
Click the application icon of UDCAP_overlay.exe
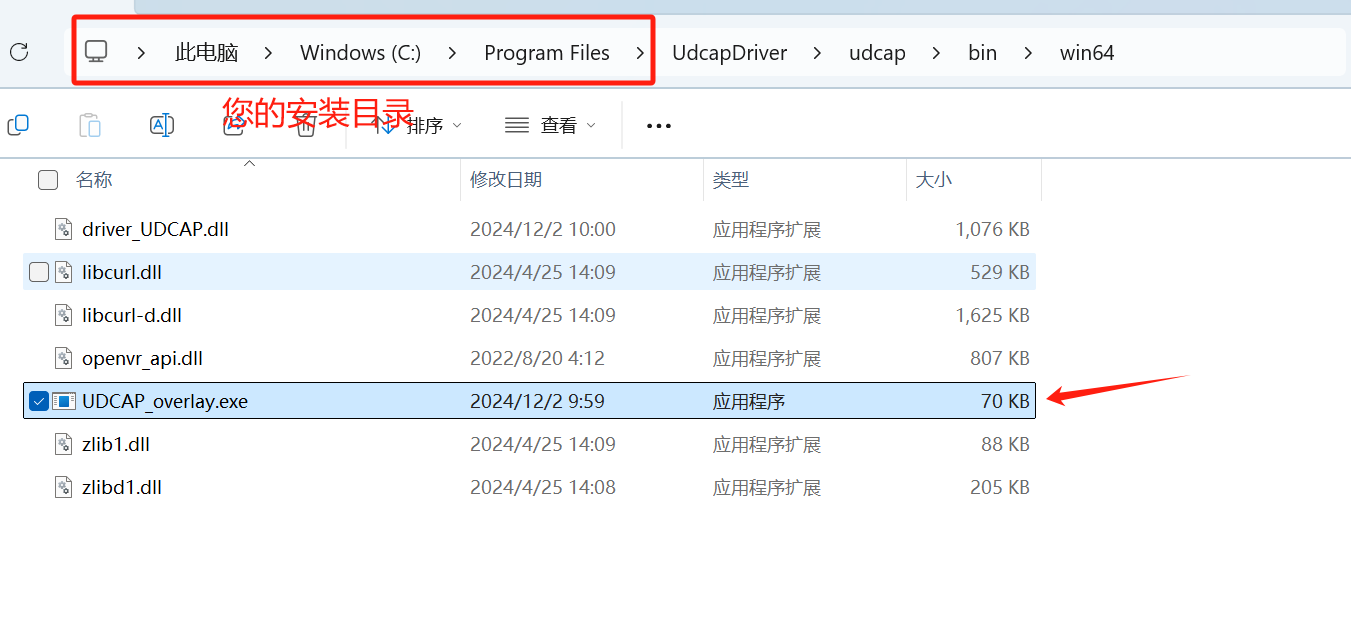64,401
